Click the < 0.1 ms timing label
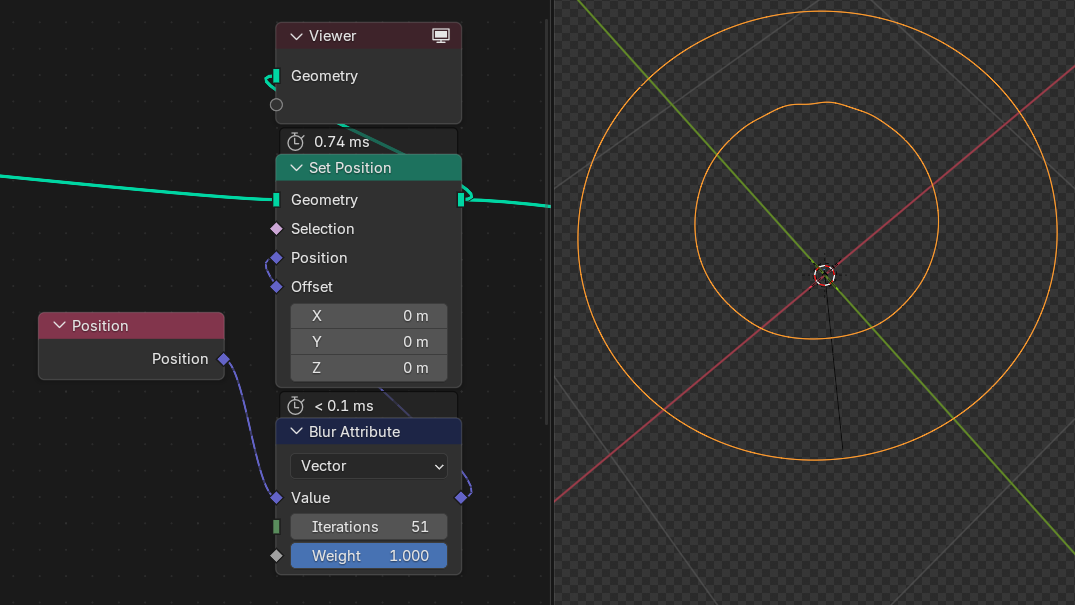1075x605 pixels. [x=343, y=406]
